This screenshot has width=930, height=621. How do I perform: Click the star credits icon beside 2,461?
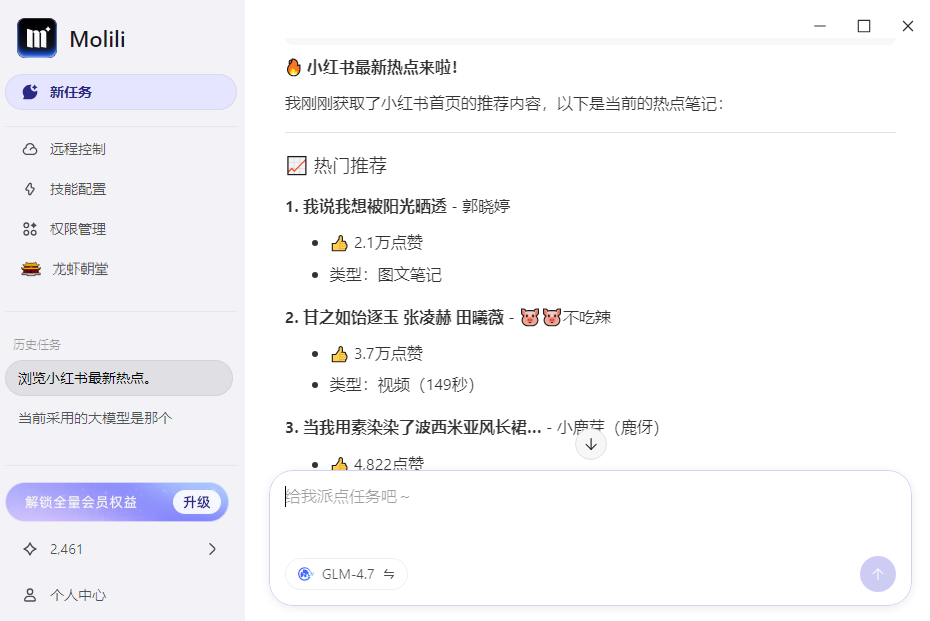pos(30,549)
